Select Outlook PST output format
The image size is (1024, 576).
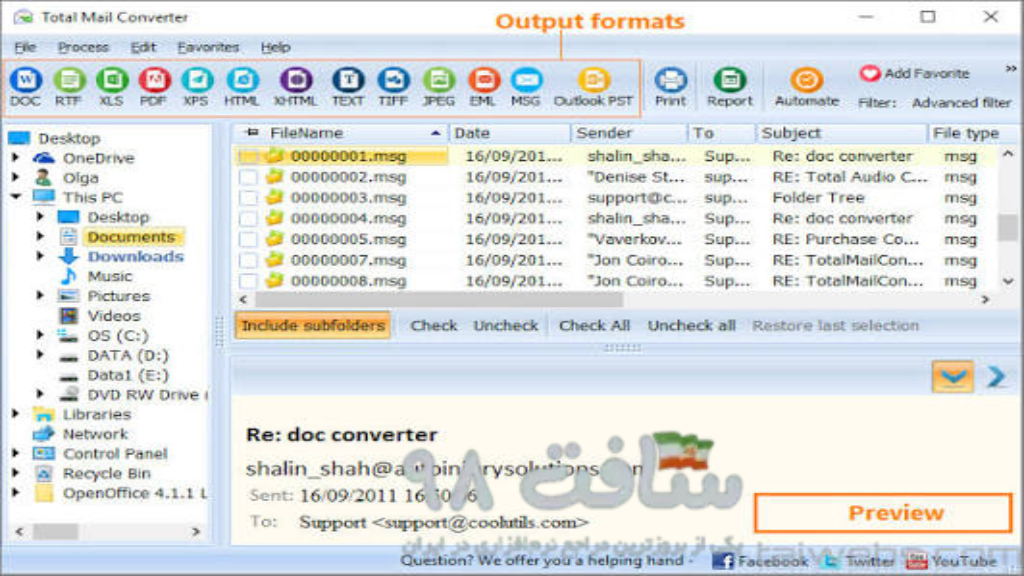593,87
